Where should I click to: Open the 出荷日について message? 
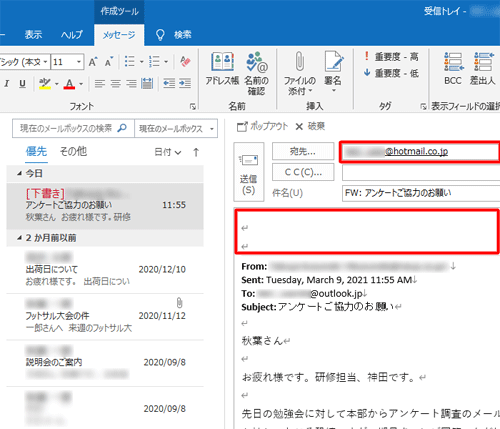[105, 270]
